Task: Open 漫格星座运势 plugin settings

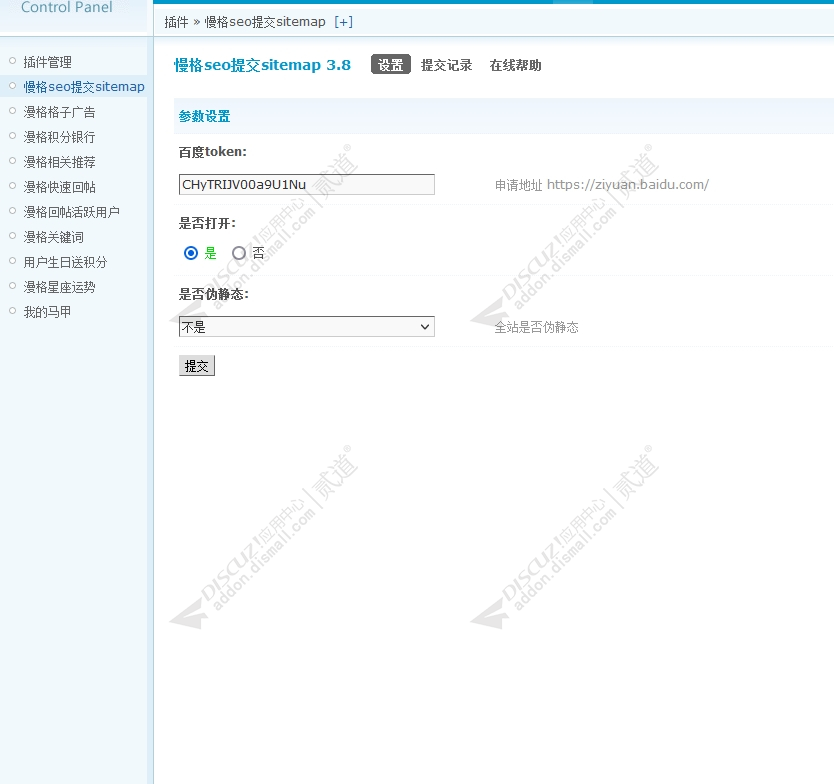Action: click(49, 286)
